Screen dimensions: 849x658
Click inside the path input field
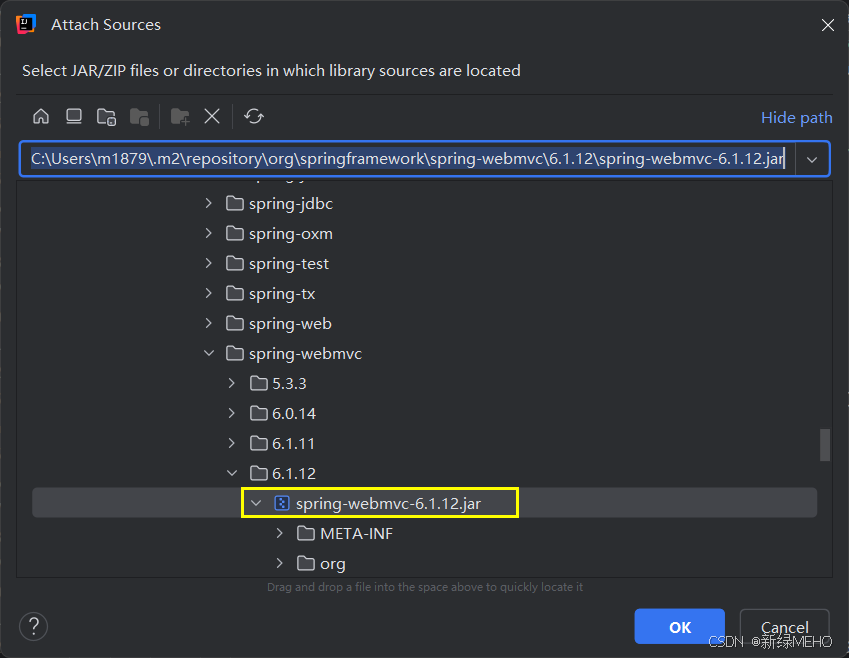pyautogui.click(x=407, y=159)
